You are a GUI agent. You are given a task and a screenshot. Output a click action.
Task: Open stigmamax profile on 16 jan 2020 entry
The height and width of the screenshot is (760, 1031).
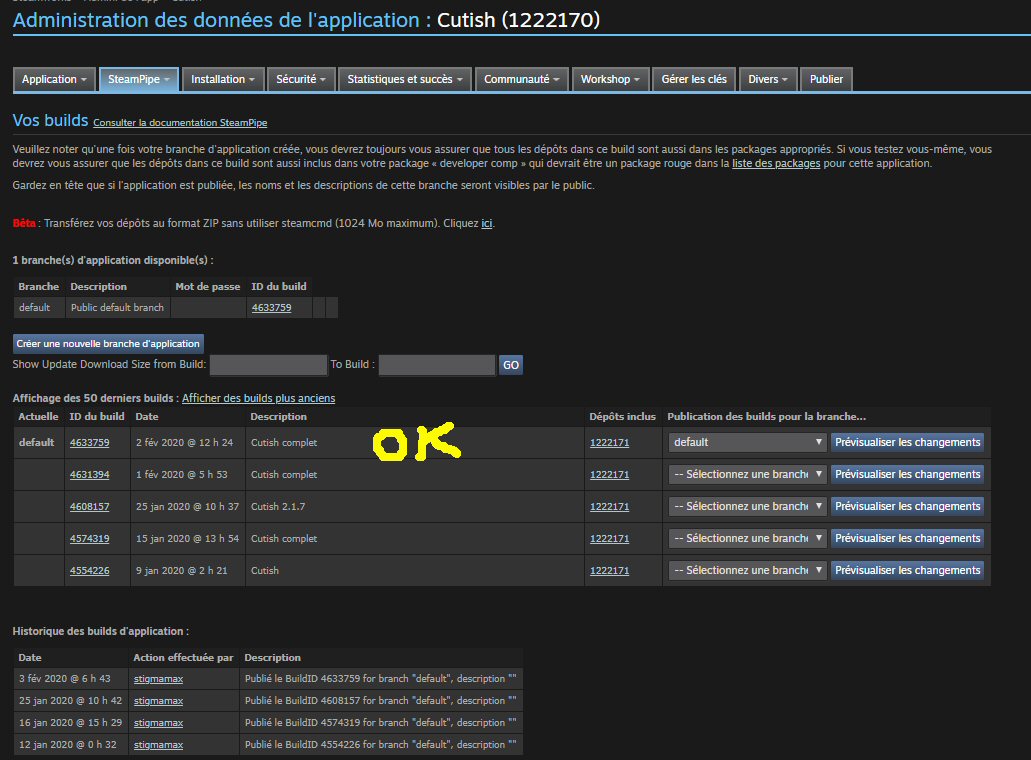point(158,723)
